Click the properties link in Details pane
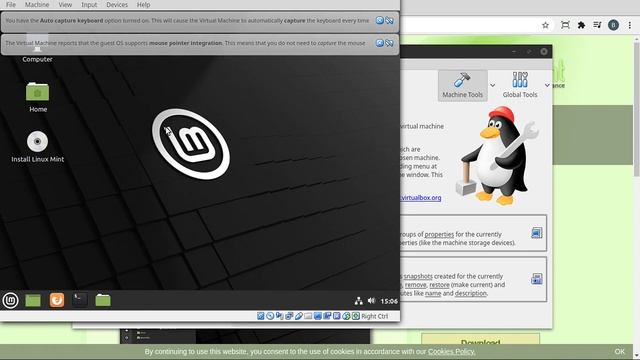The width and height of the screenshot is (640, 360). pos(439,234)
